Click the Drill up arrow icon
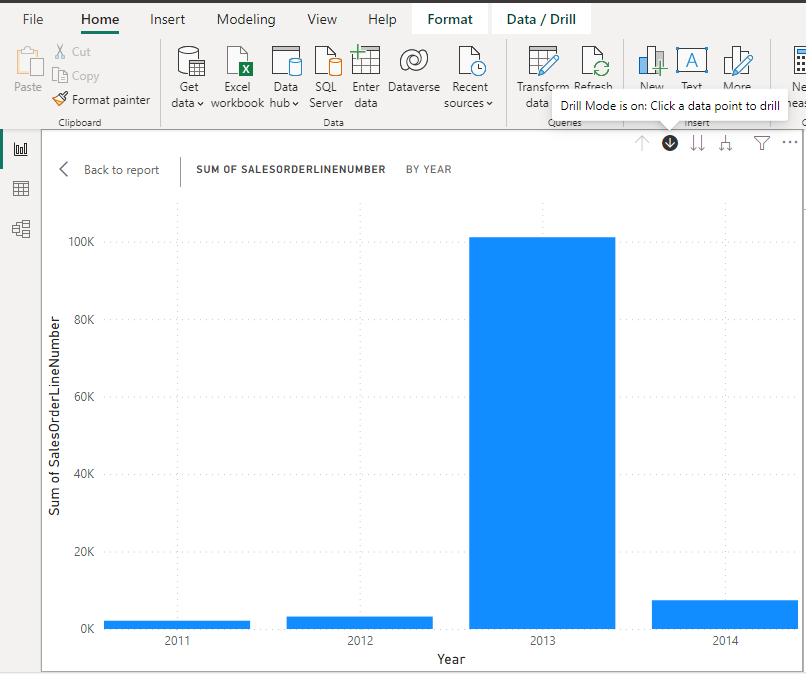 [x=642, y=143]
